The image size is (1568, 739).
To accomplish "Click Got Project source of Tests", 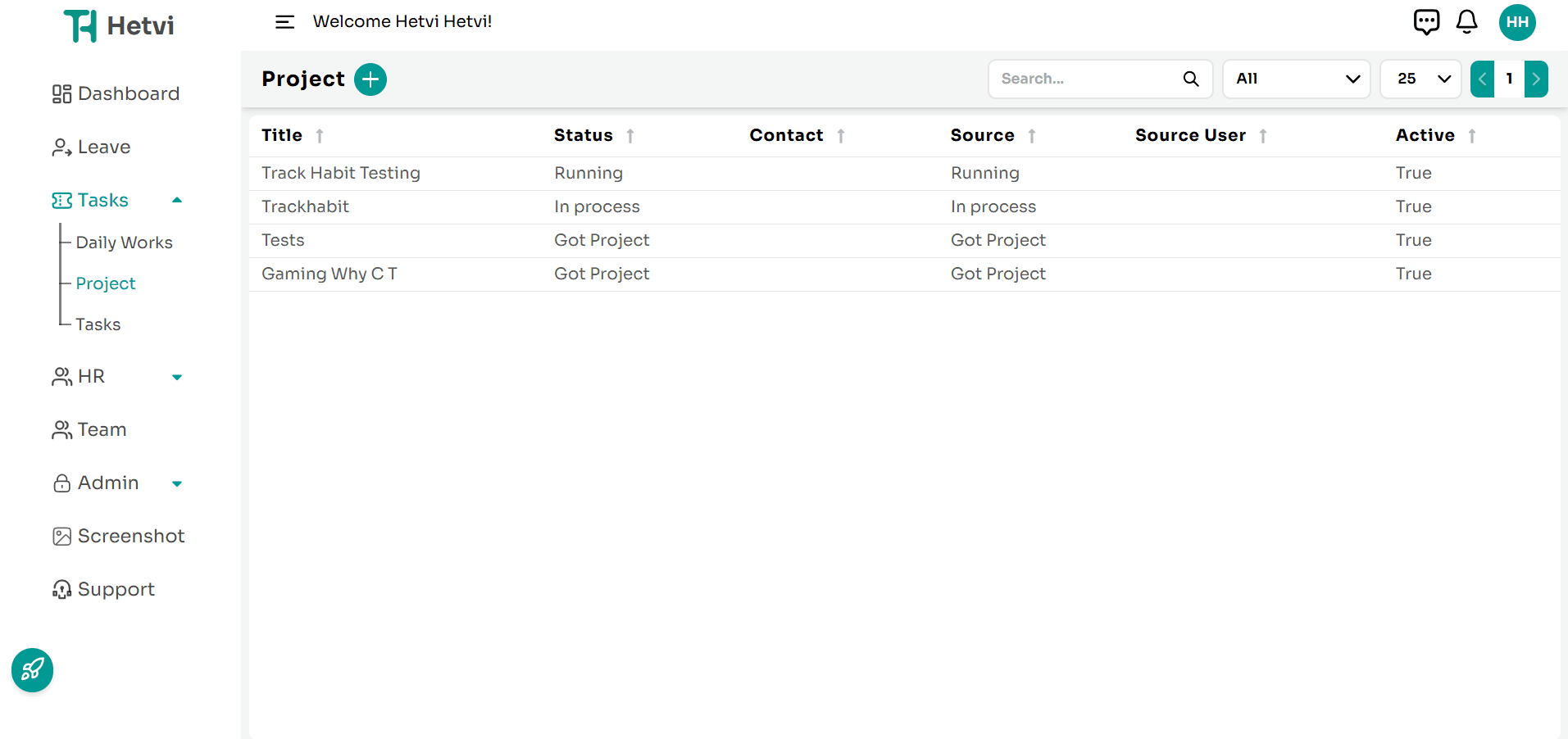I will [998, 241].
